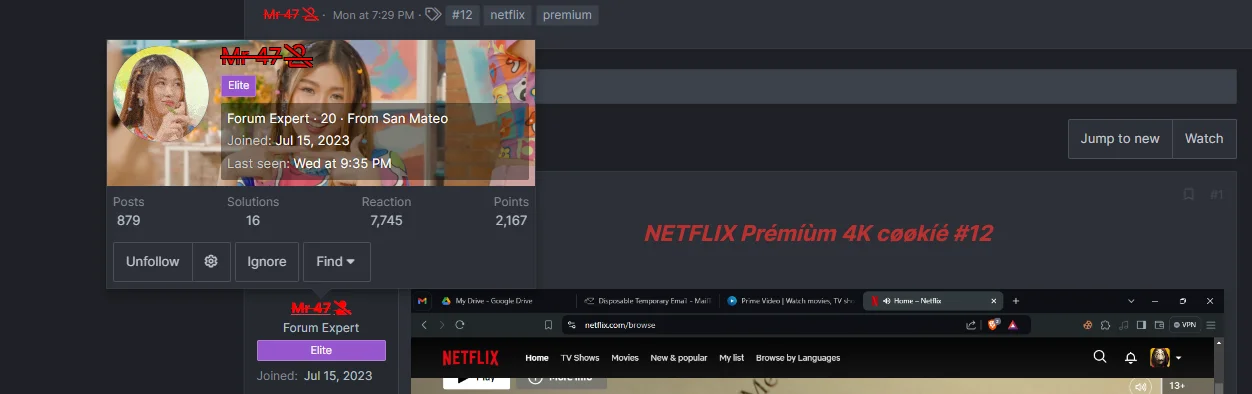Click the netflix tag
The image size is (1252, 394).
(507, 15)
